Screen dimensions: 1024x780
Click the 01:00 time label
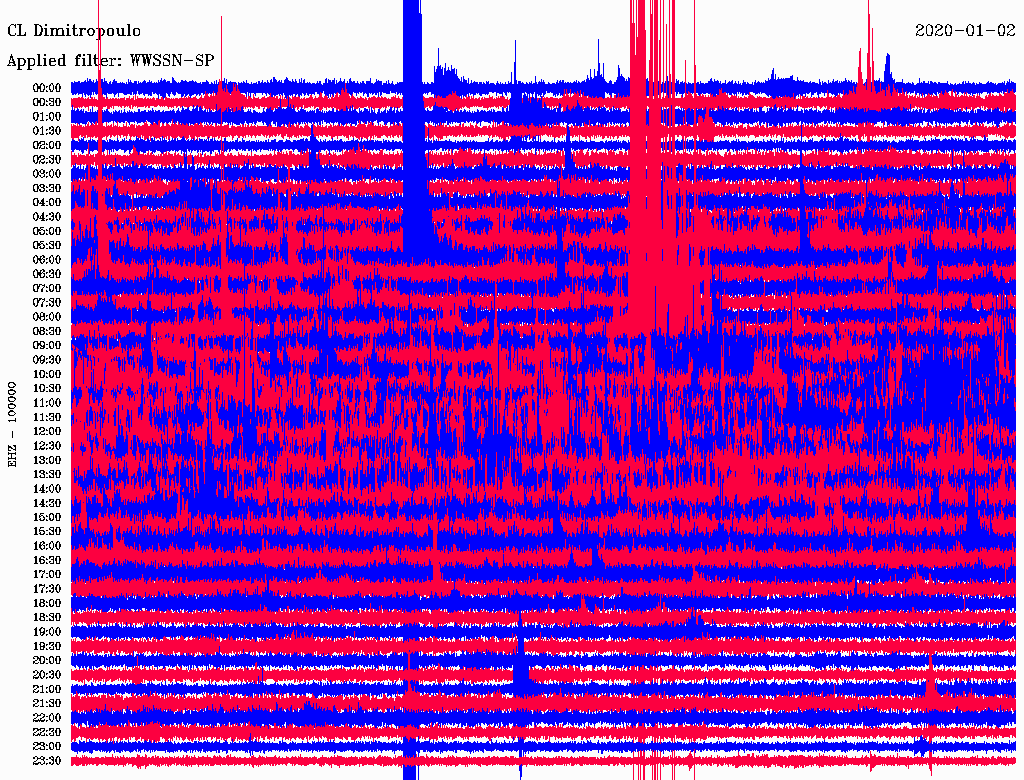[47, 116]
